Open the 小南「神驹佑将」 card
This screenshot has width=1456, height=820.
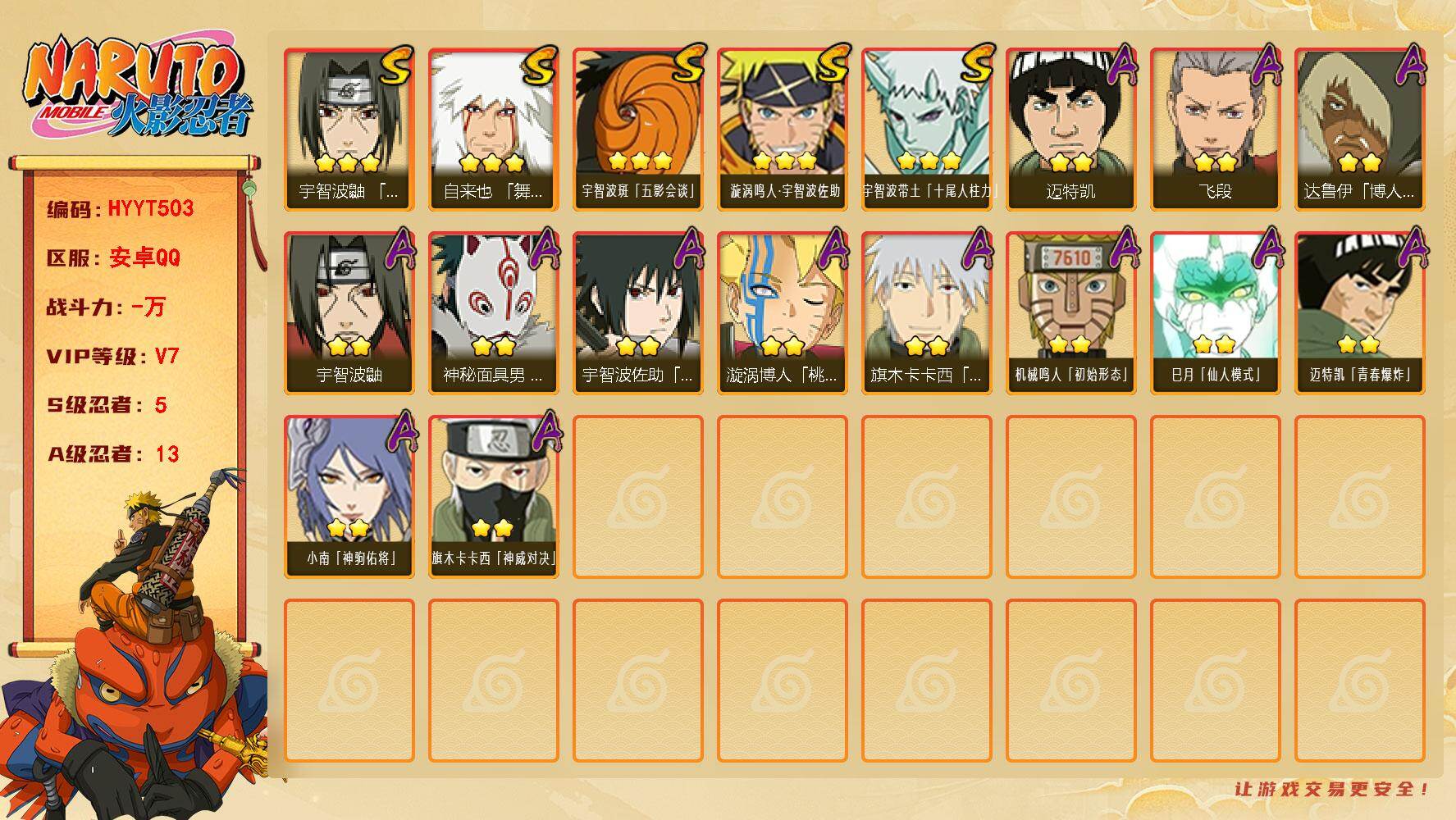(349, 497)
